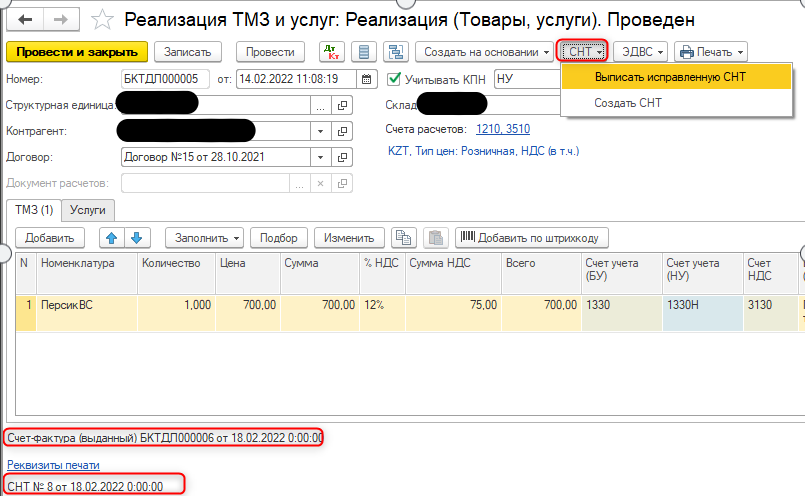Add document to favorites with star icon
Screen dimensions: 805x496
pos(102,20)
